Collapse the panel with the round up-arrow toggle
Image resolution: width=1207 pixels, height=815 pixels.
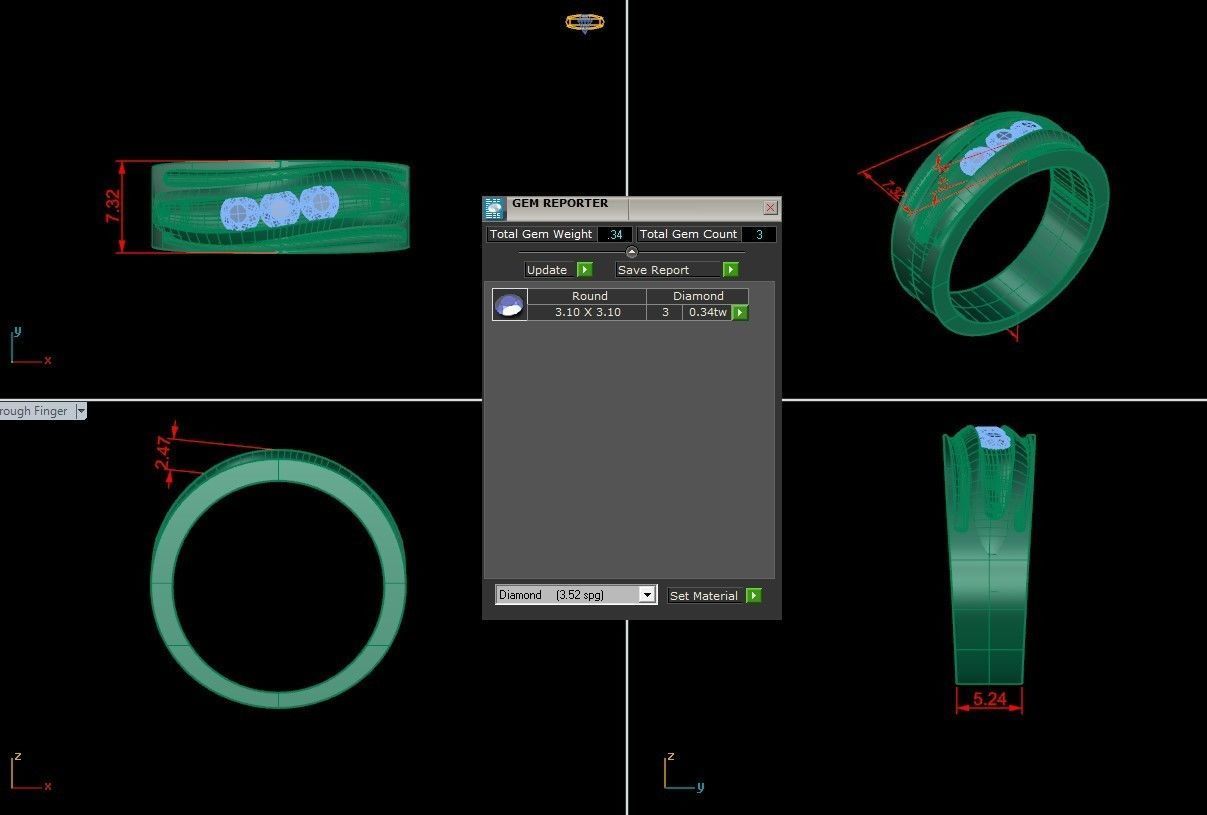click(x=631, y=252)
